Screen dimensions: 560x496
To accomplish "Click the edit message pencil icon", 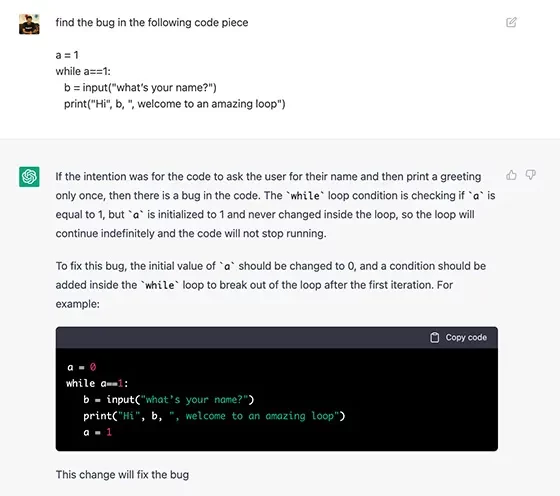I will click(511, 22).
